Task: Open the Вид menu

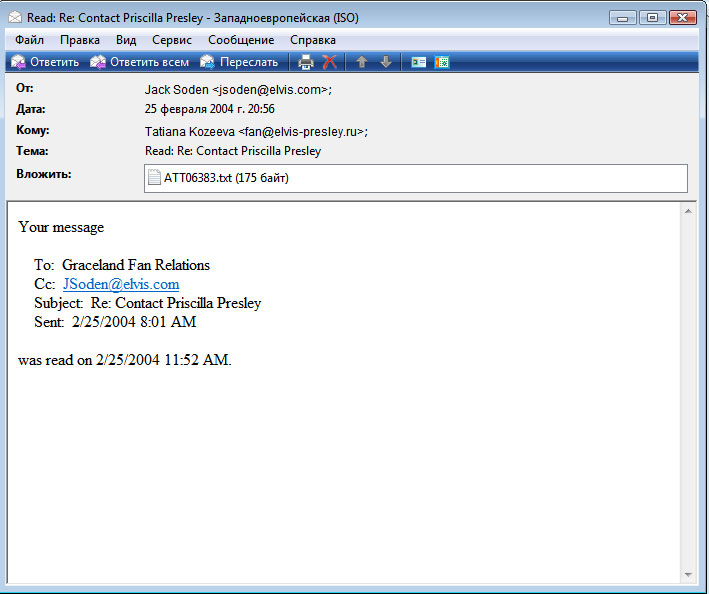Action: pyautogui.click(x=126, y=40)
